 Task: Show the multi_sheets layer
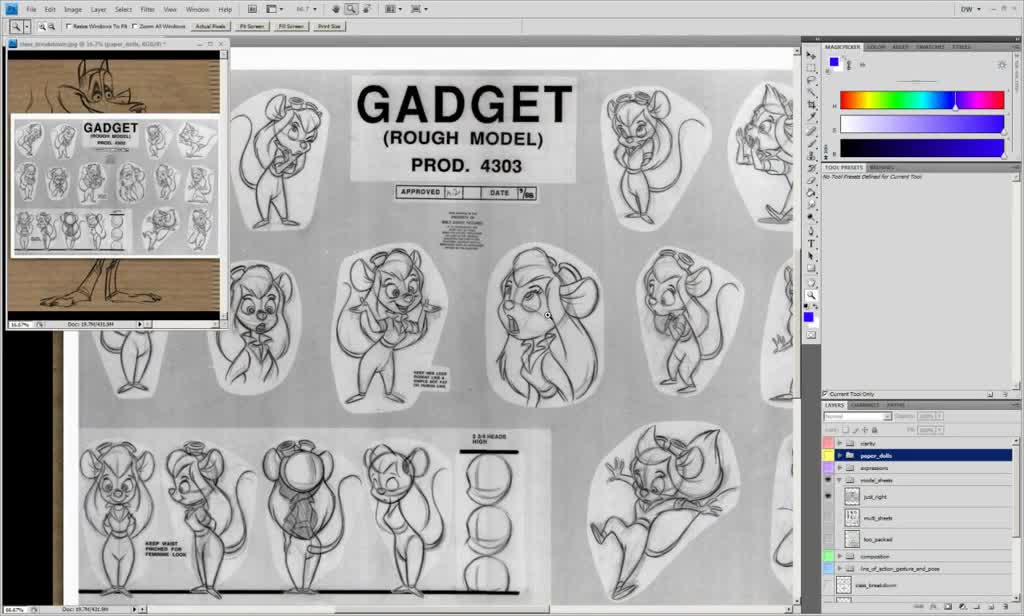click(x=828, y=518)
